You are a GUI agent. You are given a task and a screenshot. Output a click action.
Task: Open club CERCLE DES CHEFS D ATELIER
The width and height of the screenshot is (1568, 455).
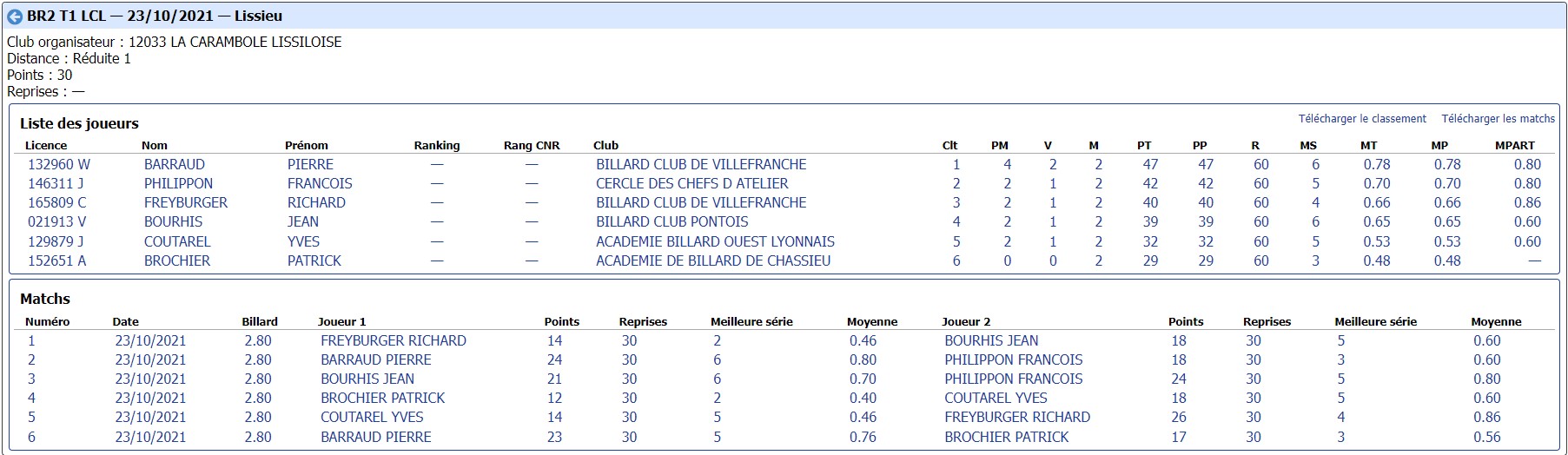[692, 183]
